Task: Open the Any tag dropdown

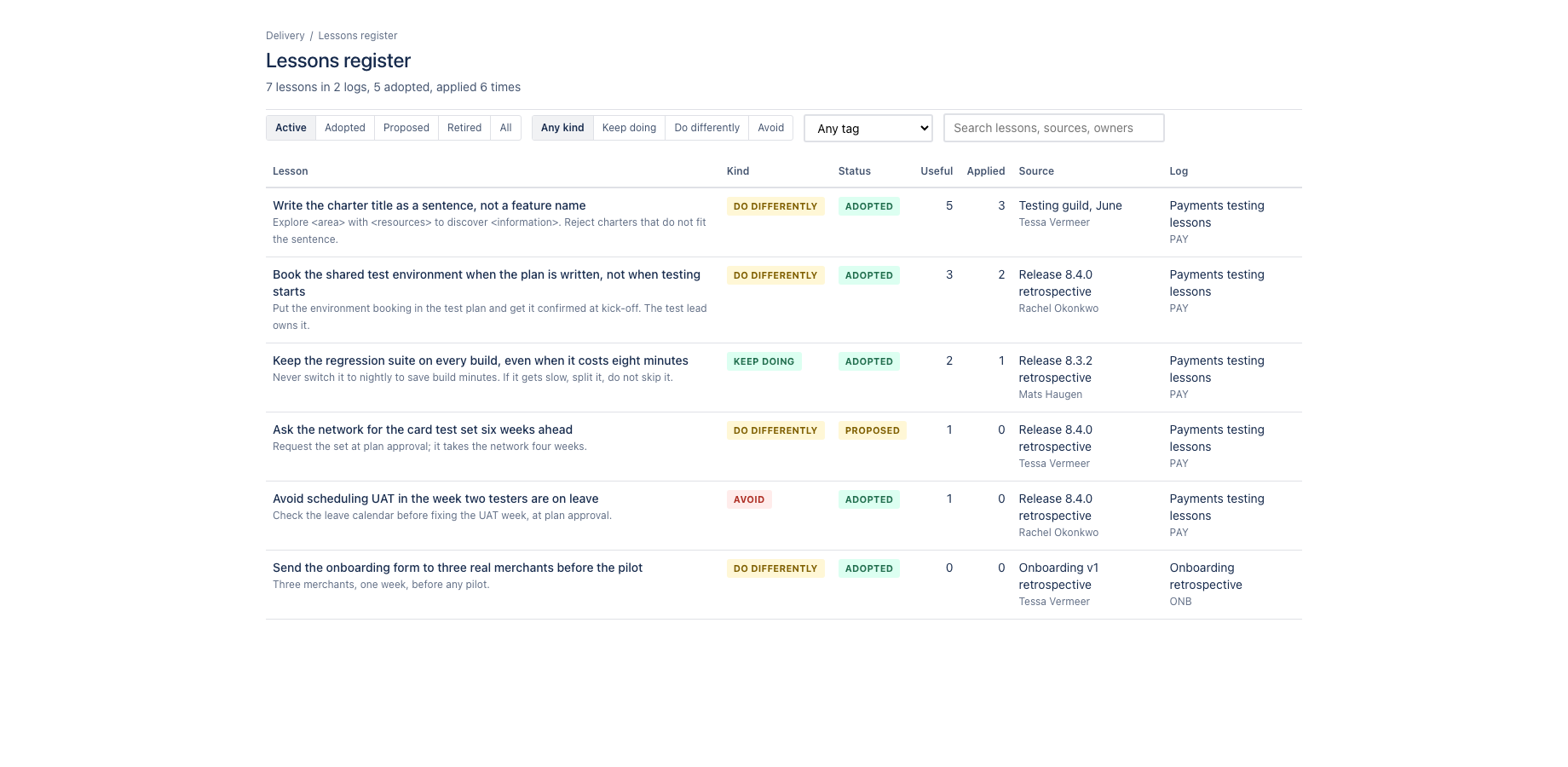Action: click(868, 128)
